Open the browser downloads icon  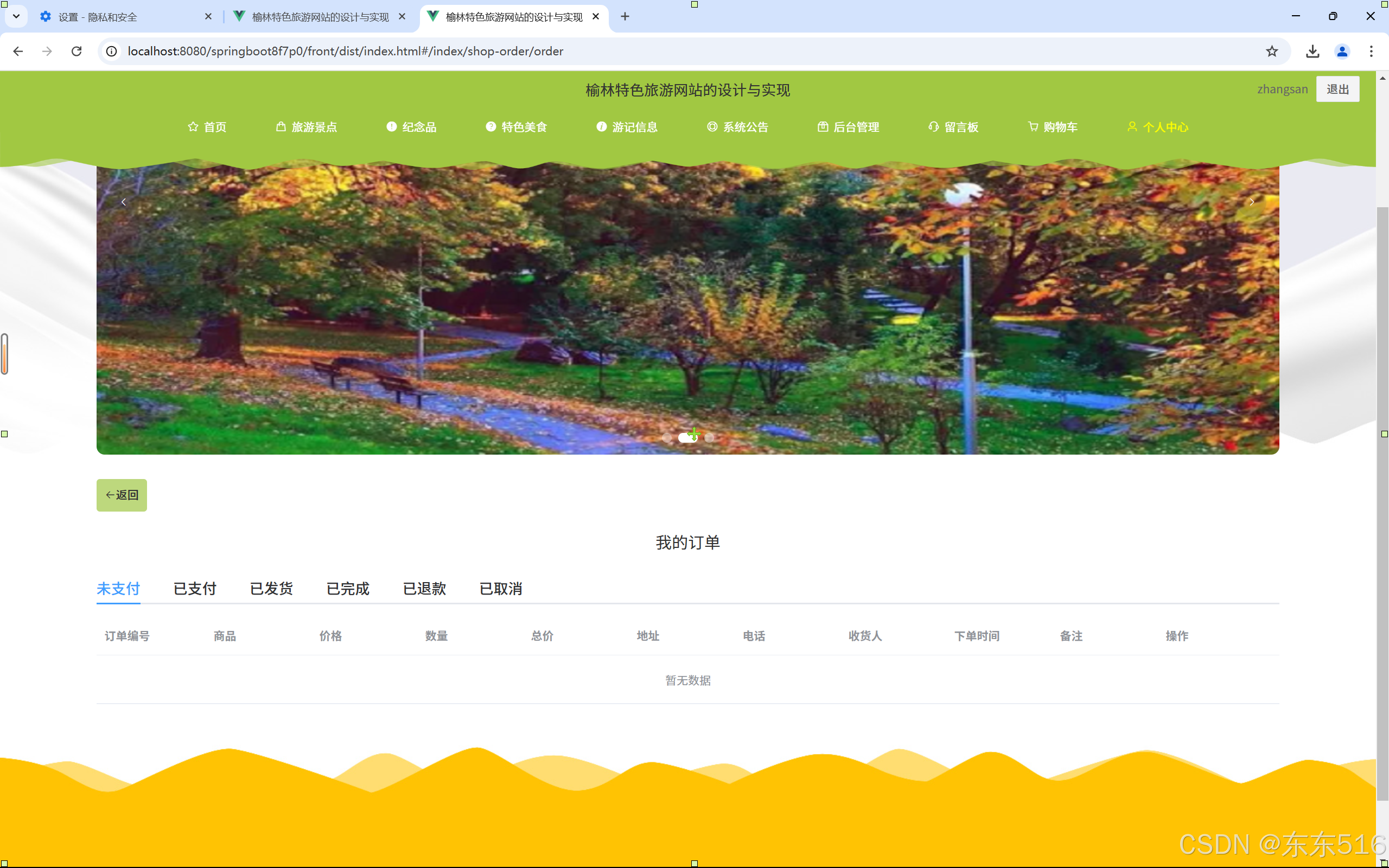click(1312, 51)
